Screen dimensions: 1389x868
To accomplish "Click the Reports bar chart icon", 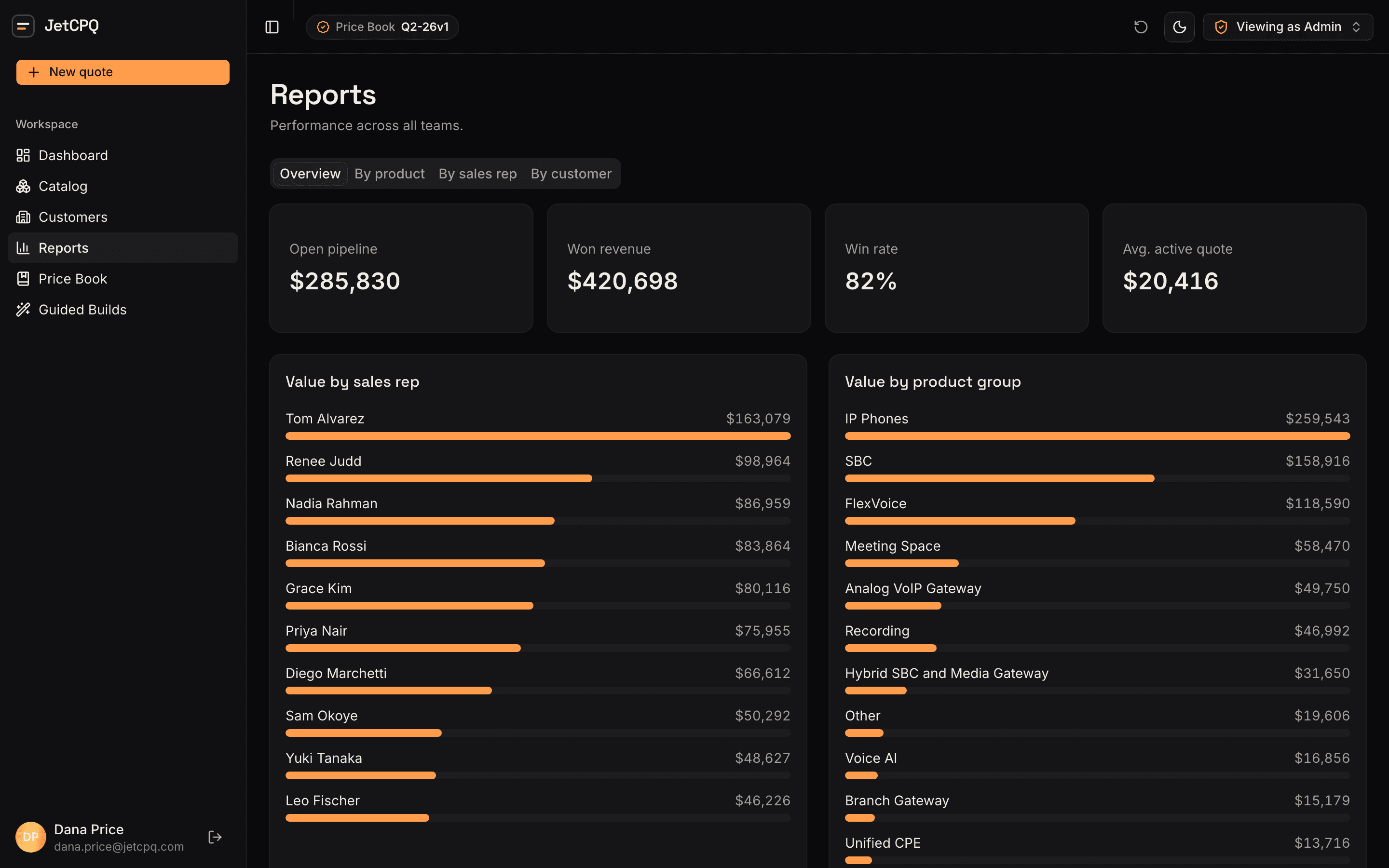I will pos(23,248).
